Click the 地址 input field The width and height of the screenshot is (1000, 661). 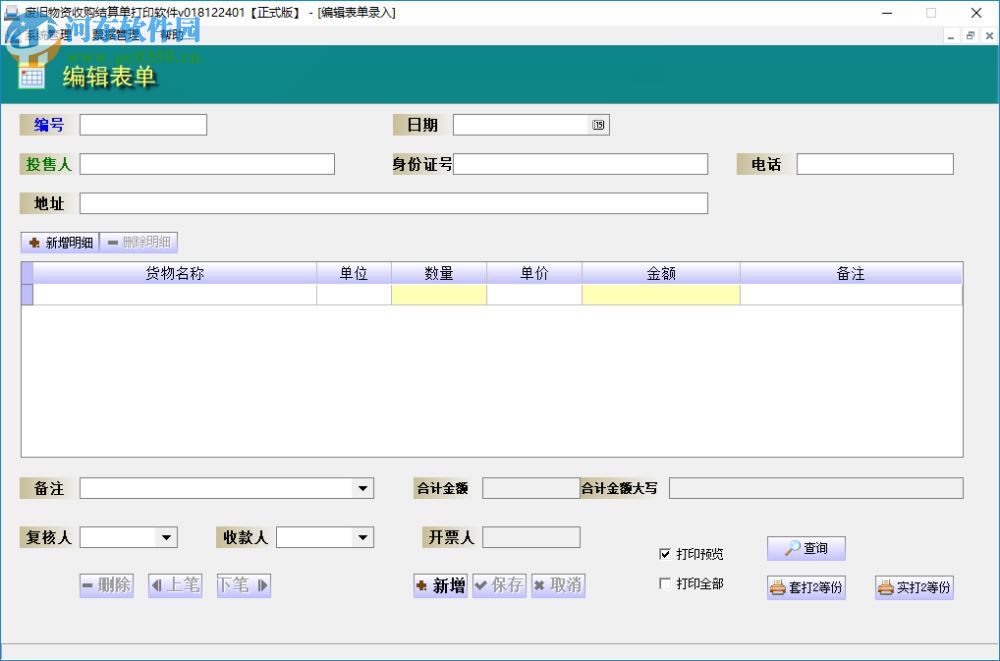393,204
